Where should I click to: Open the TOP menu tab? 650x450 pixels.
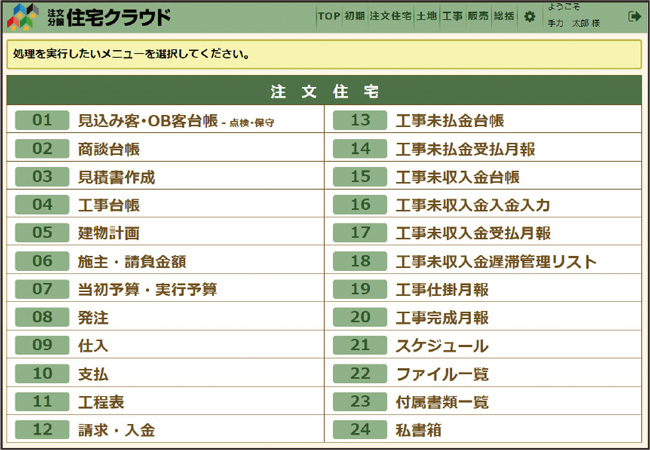[x=329, y=16]
